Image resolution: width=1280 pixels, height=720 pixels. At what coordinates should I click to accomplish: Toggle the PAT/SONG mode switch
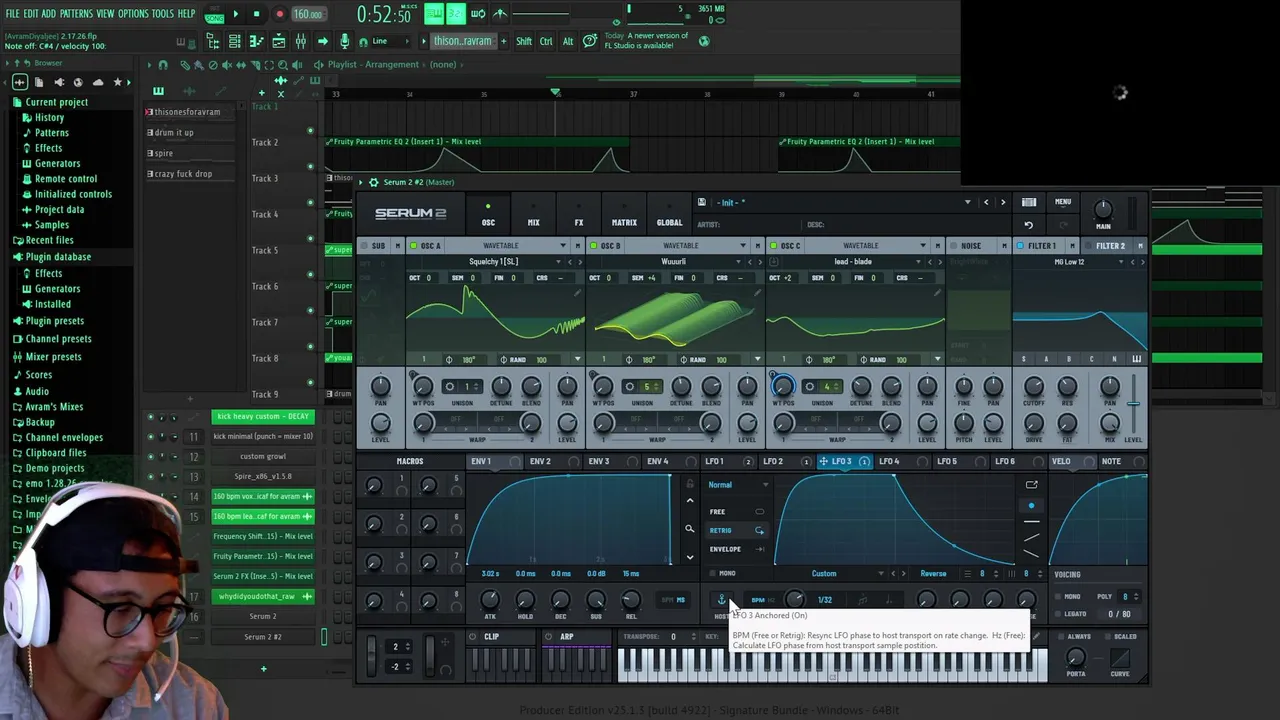click(214, 14)
